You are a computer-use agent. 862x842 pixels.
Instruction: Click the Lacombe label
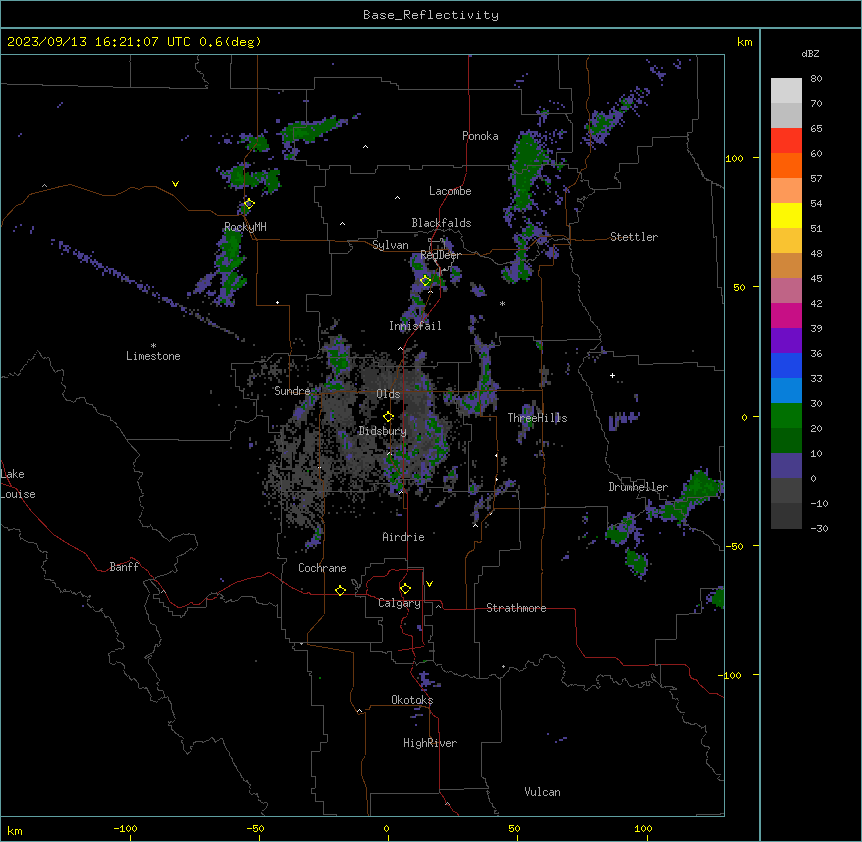(450, 191)
